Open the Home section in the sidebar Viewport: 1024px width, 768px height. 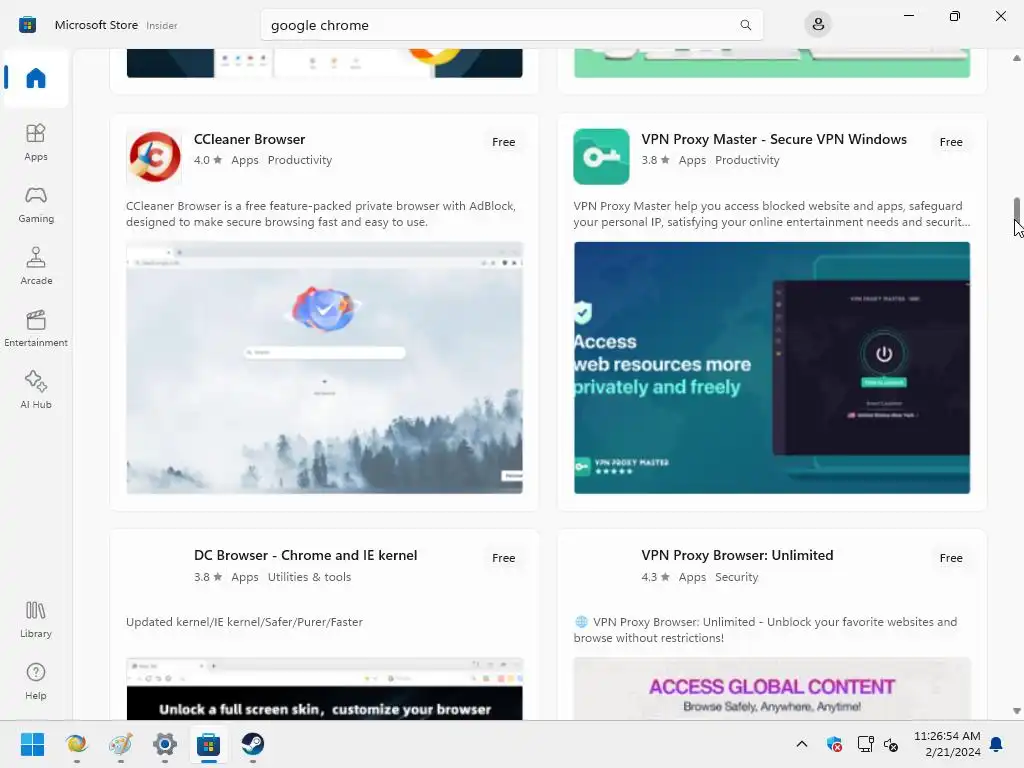click(x=36, y=78)
